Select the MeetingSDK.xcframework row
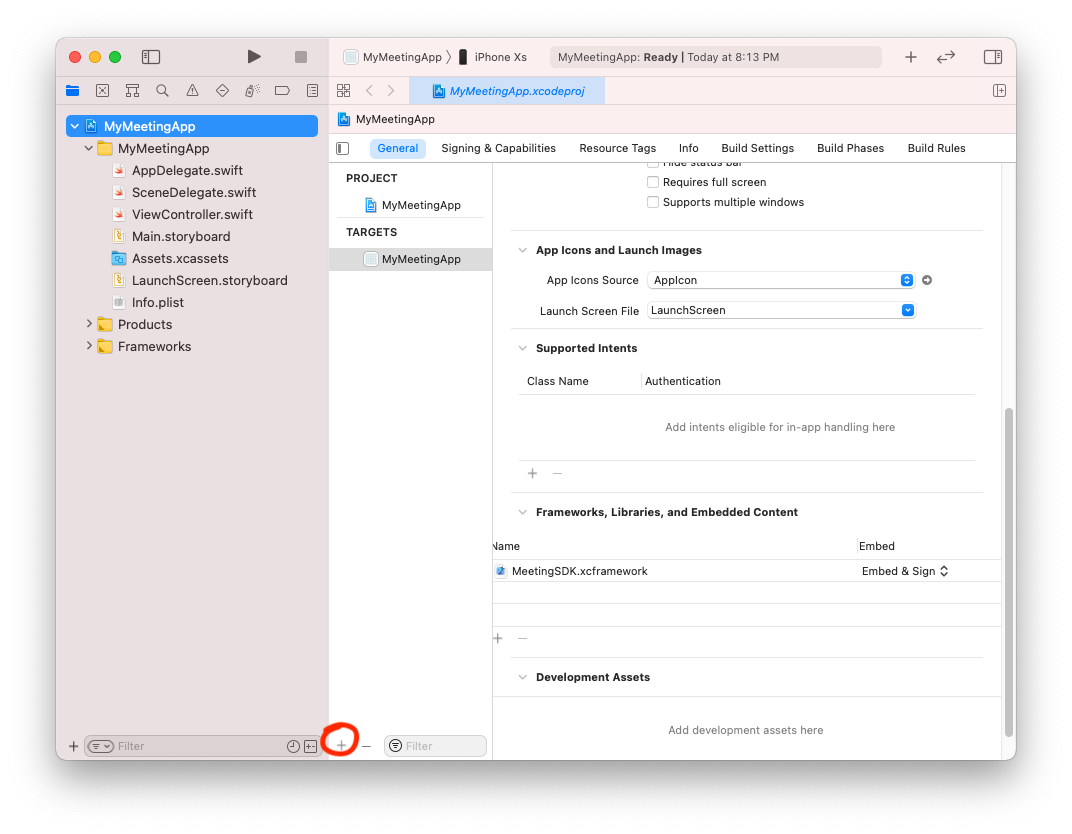The width and height of the screenshot is (1072, 834). 747,571
